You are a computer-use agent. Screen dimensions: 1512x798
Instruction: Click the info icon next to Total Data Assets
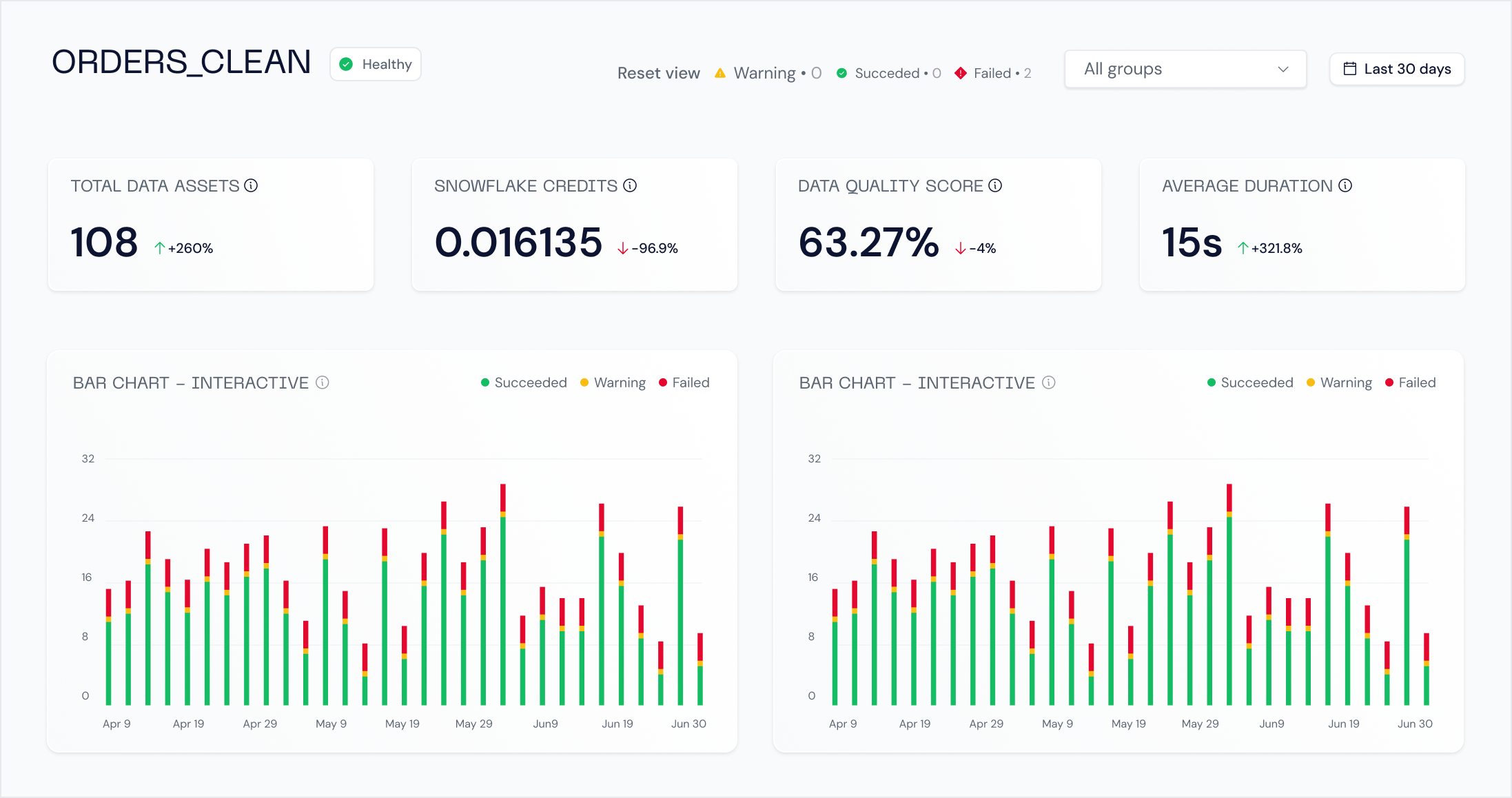[252, 185]
